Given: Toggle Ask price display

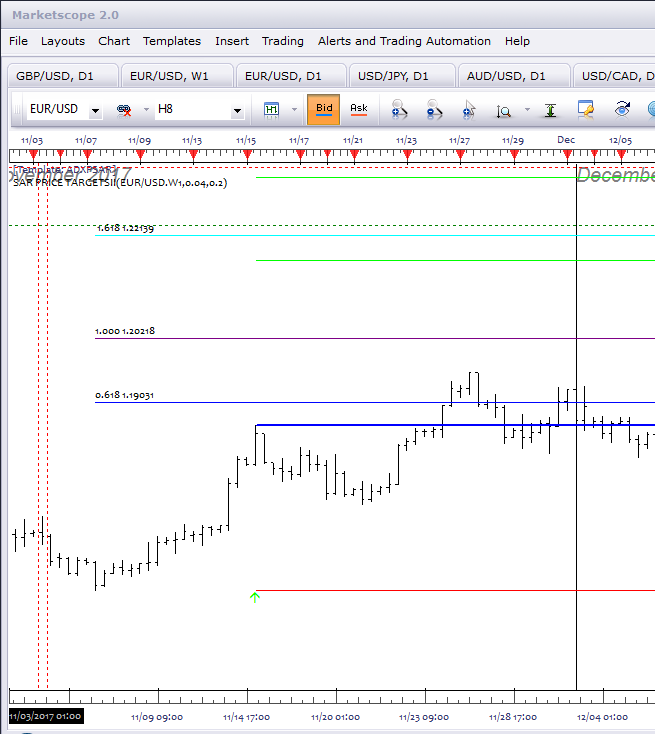Looking at the screenshot, I should [x=359, y=110].
